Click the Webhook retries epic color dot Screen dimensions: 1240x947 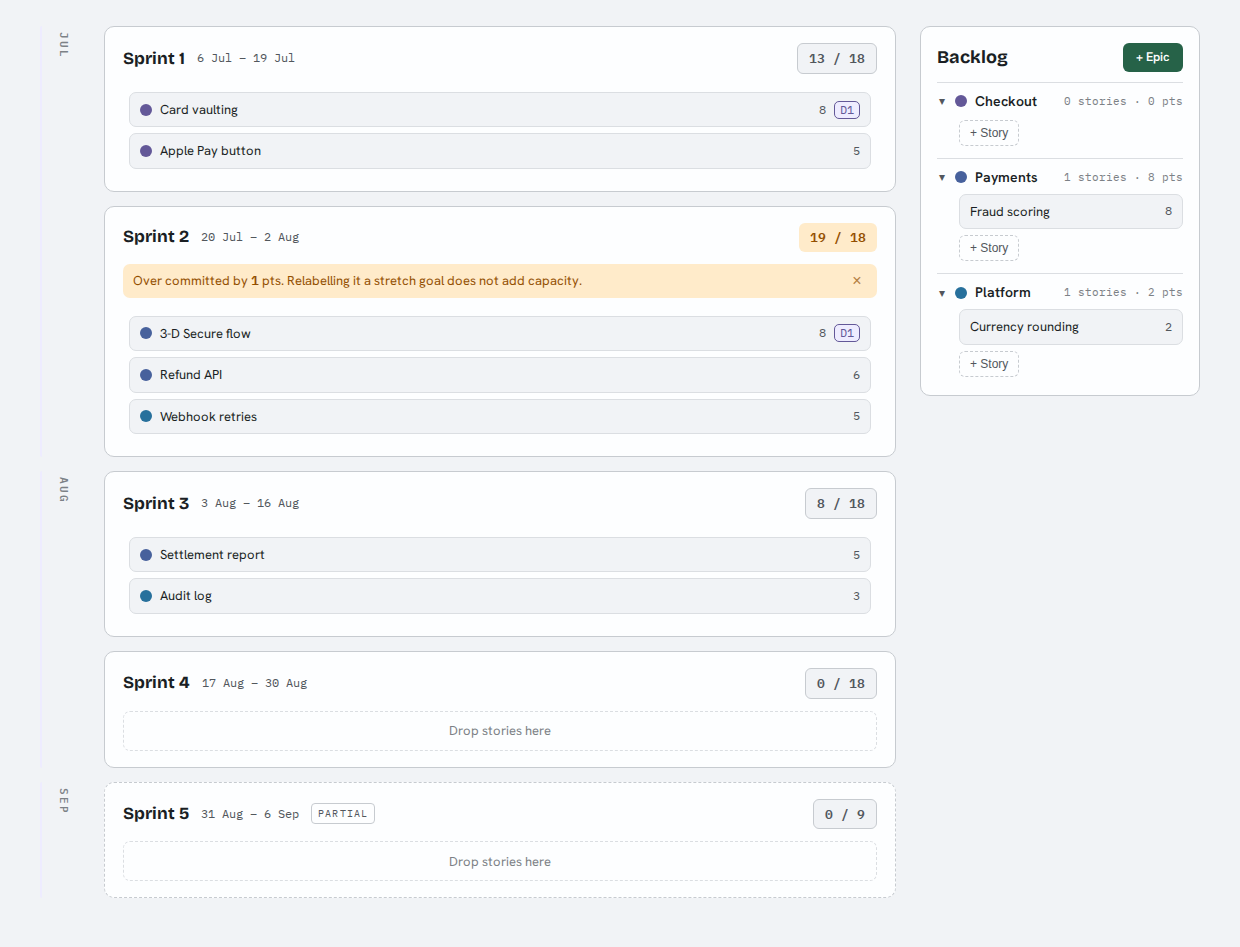click(146, 416)
